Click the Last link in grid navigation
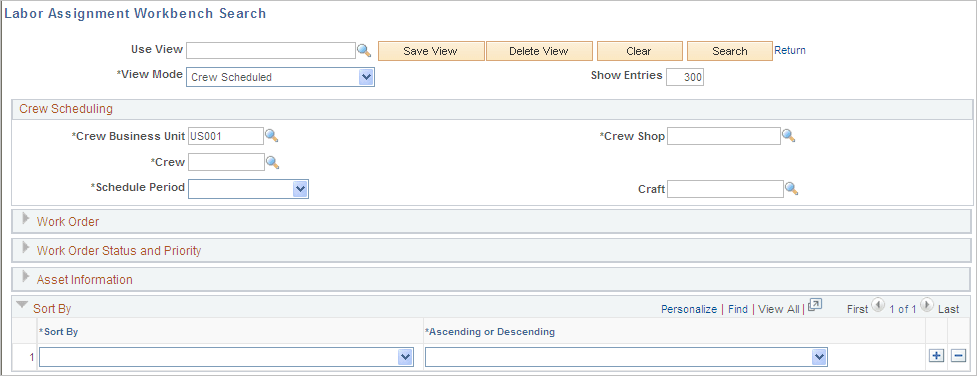The height and width of the screenshot is (376, 977). coord(948,309)
